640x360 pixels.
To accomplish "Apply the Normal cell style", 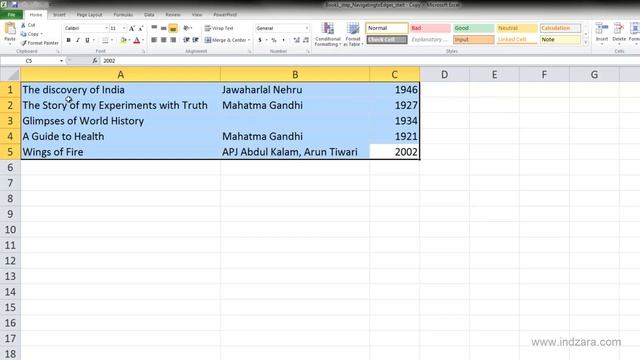I will (x=387, y=28).
